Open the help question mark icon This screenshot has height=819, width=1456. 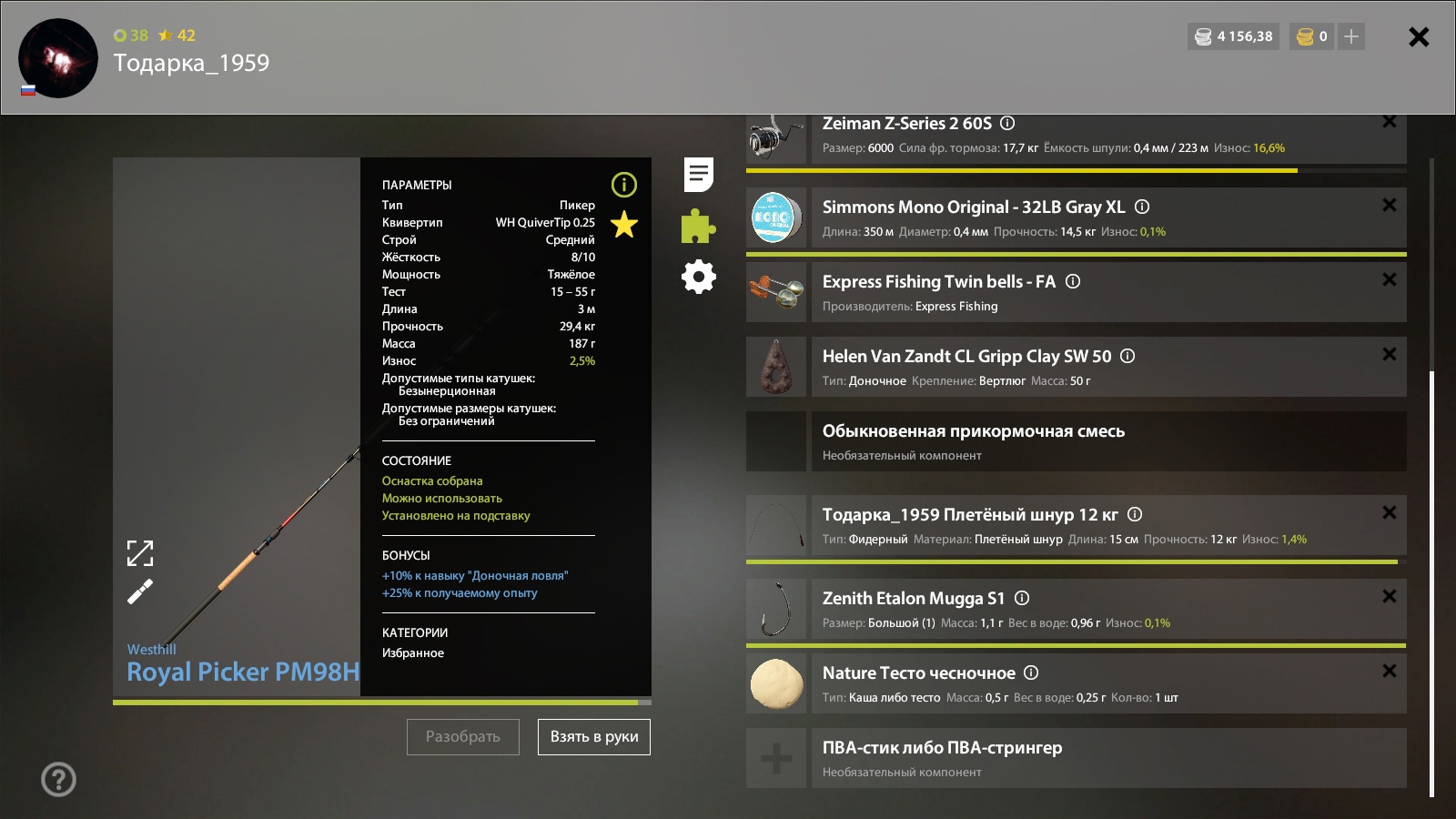click(58, 779)
